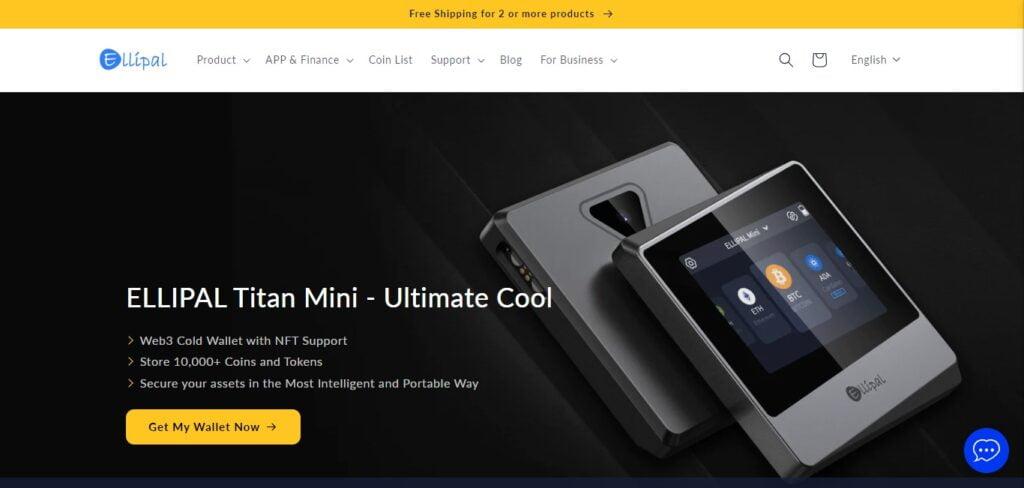
Task: Open the For Business dropdown
Action: click(578, 60)
